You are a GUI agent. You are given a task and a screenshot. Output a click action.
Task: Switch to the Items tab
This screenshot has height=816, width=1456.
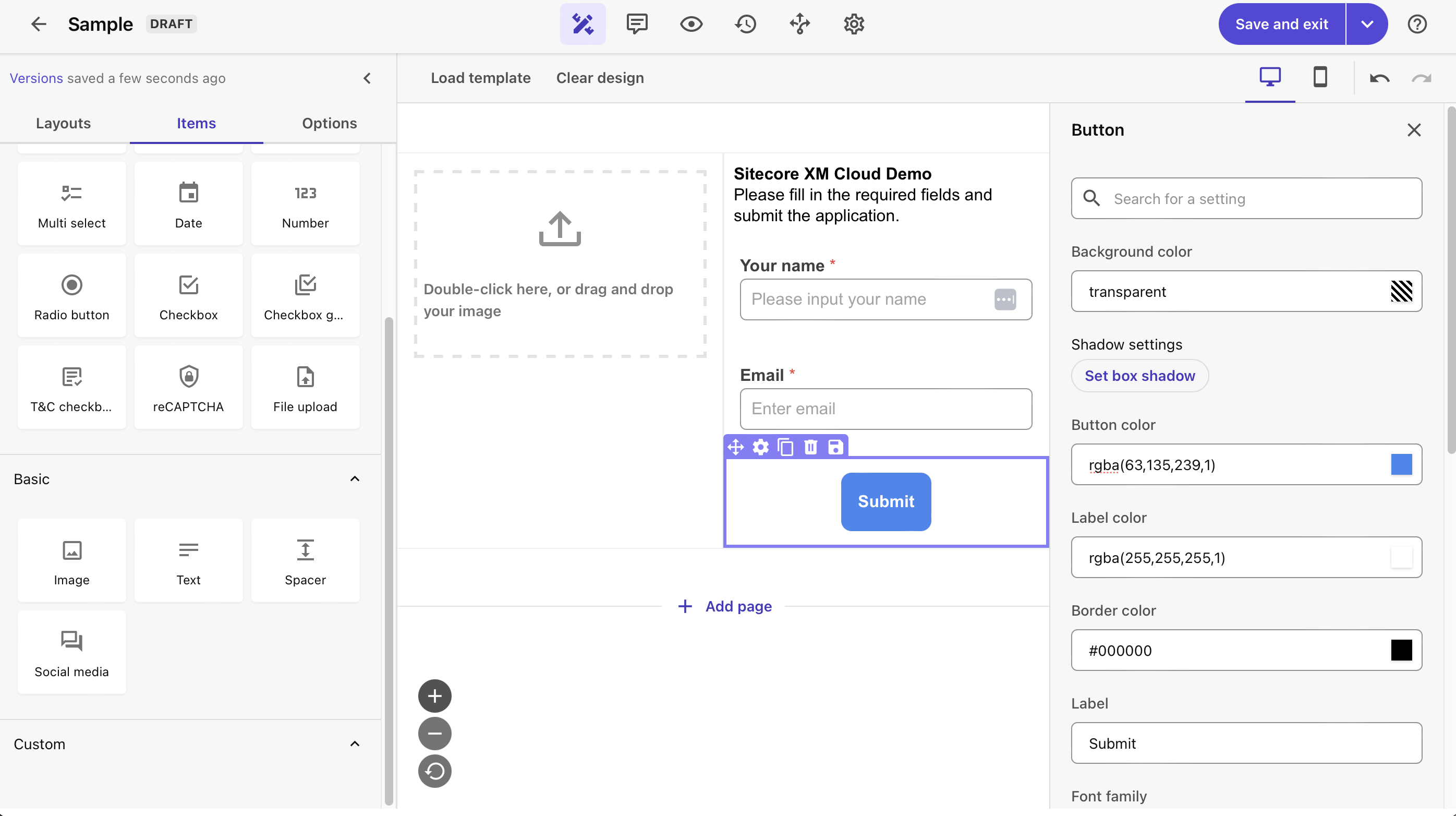click(x=196, y=123)
